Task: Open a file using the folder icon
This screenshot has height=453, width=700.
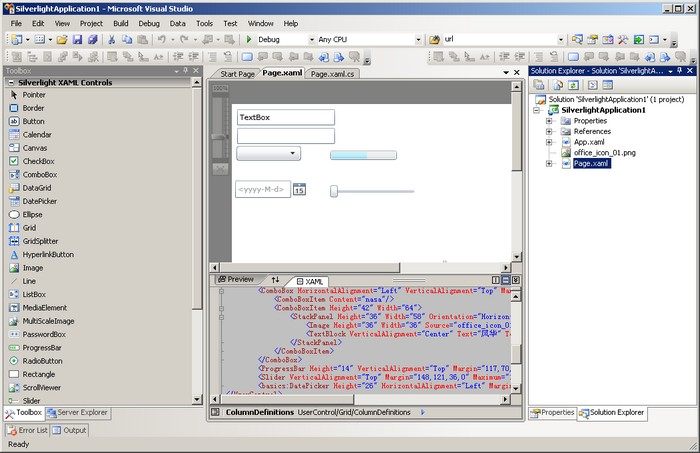Action: tap(62, 39)
